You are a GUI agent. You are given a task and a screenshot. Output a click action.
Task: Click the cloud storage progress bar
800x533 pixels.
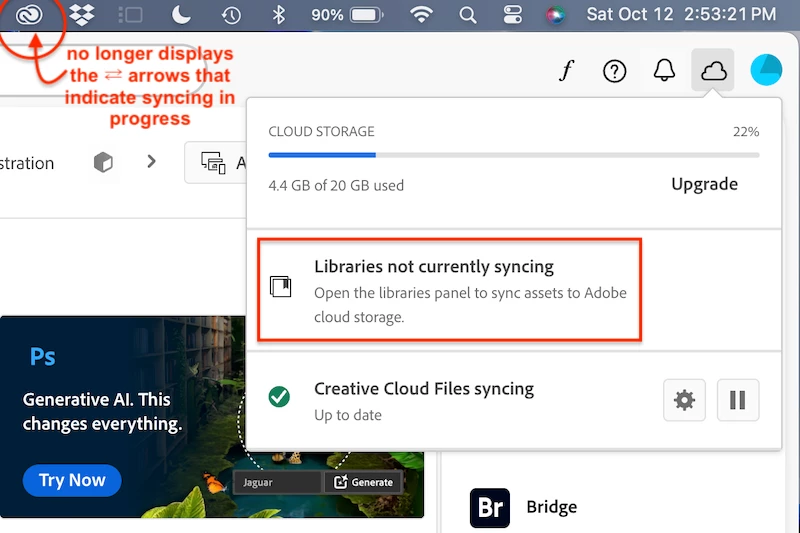click(514, 155)
